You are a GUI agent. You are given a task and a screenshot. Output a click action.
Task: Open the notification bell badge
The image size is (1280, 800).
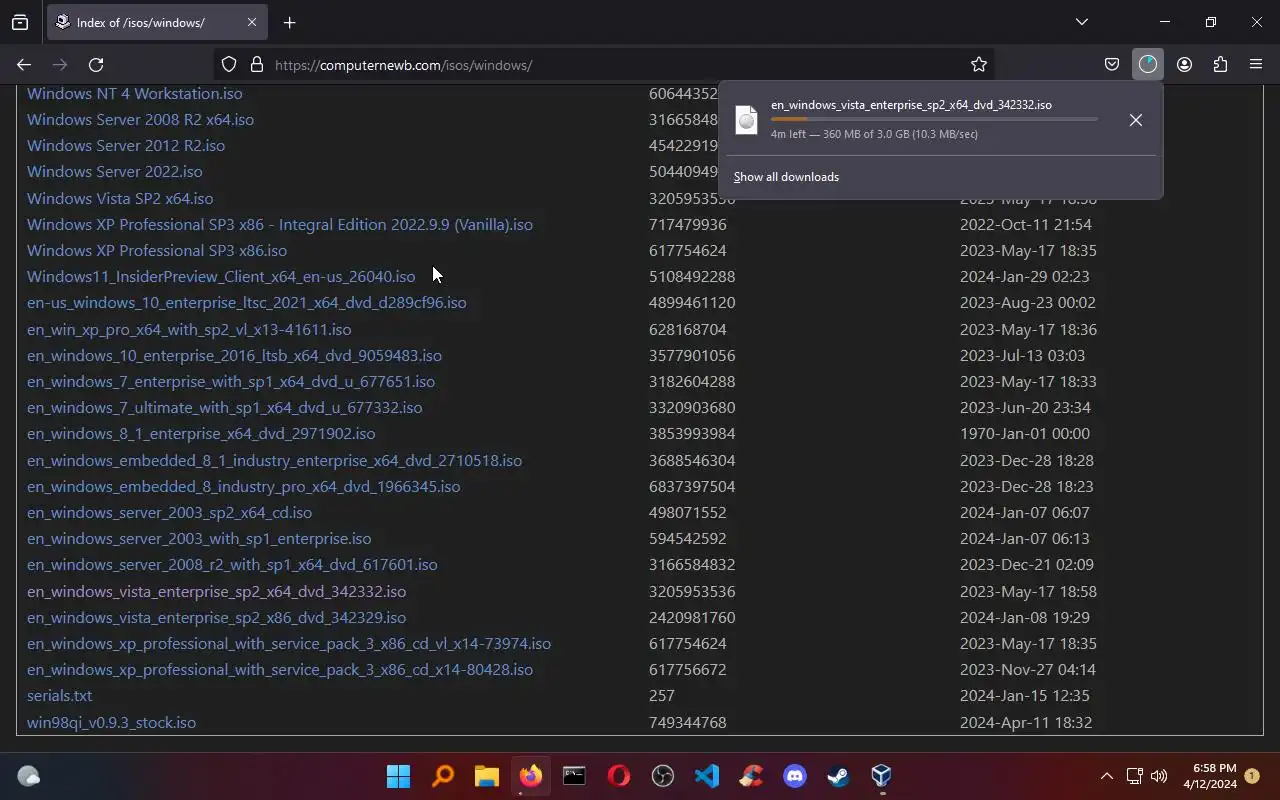tap(1252, 776)
